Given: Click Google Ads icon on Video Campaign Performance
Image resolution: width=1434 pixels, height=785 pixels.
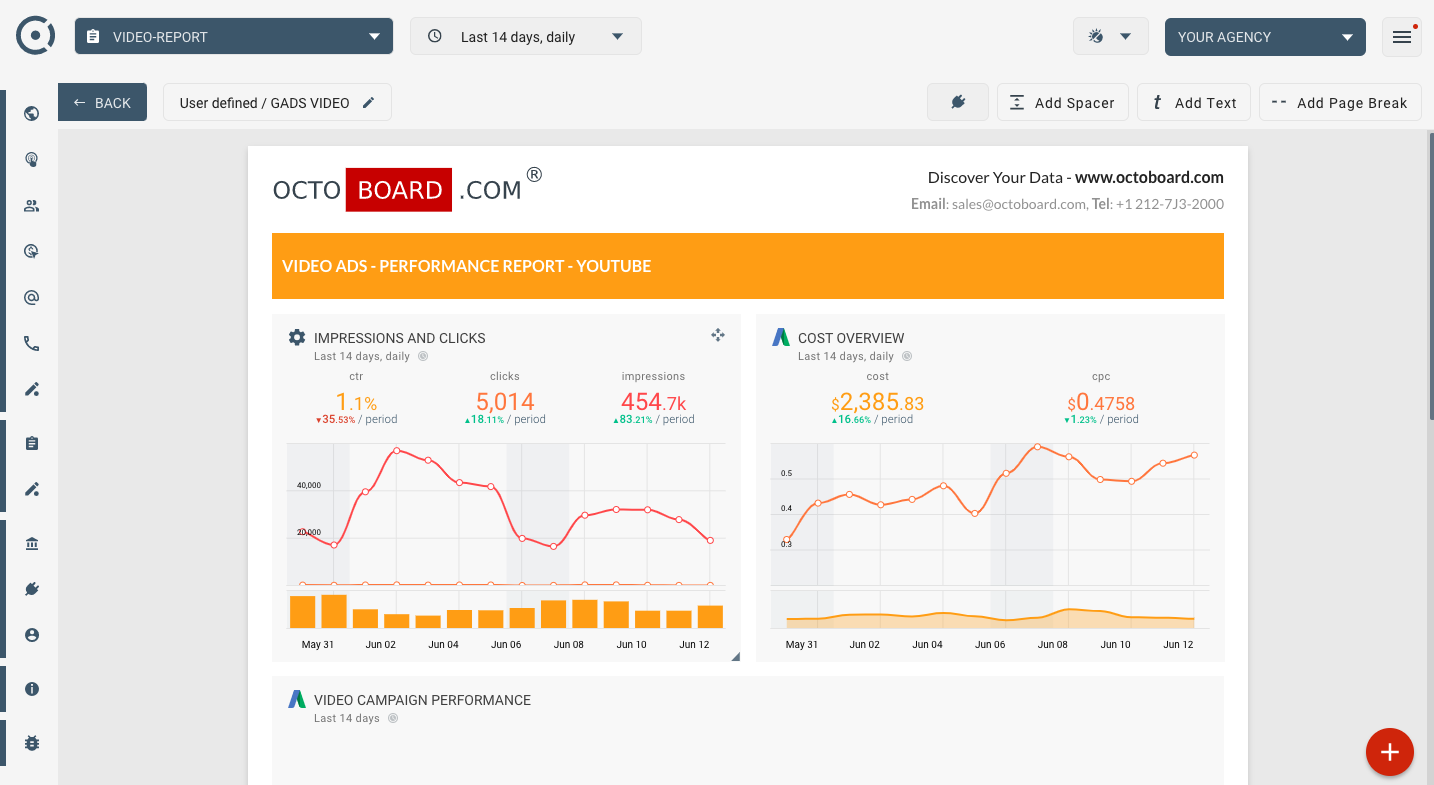Looking at the screenshot, I should (297, 700).
